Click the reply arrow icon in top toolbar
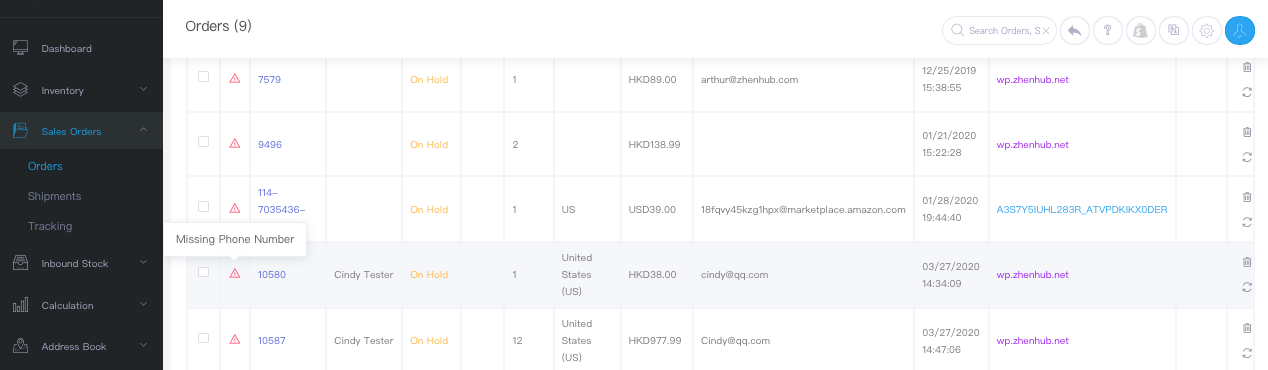 click(x=1074, y=31)
